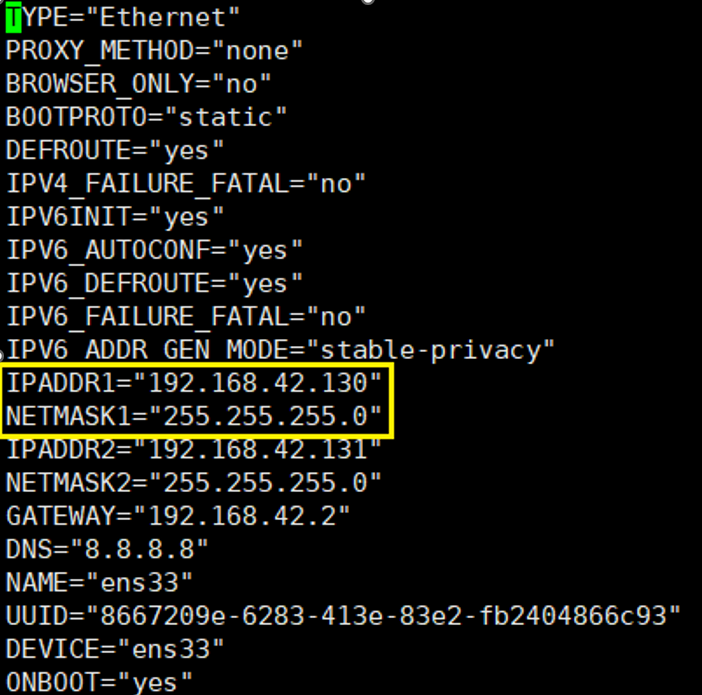
Task: Click the BROWSER_ONLY="no" line
Action: (138, 84)
